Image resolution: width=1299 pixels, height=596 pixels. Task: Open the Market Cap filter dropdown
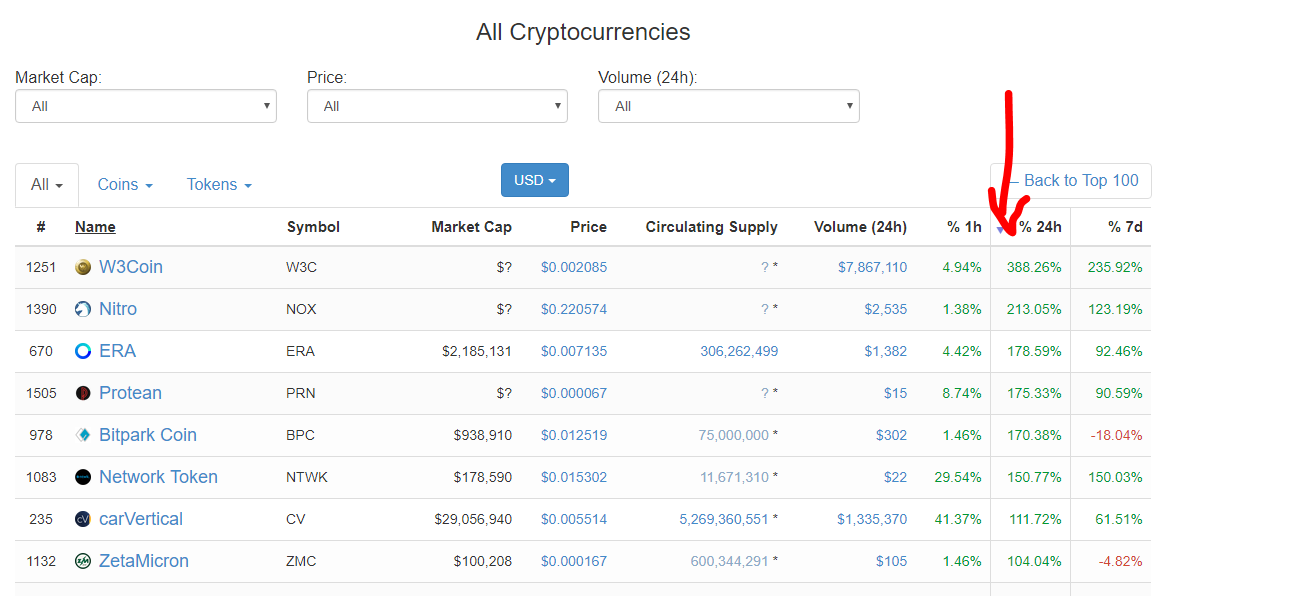pos(146,106)
